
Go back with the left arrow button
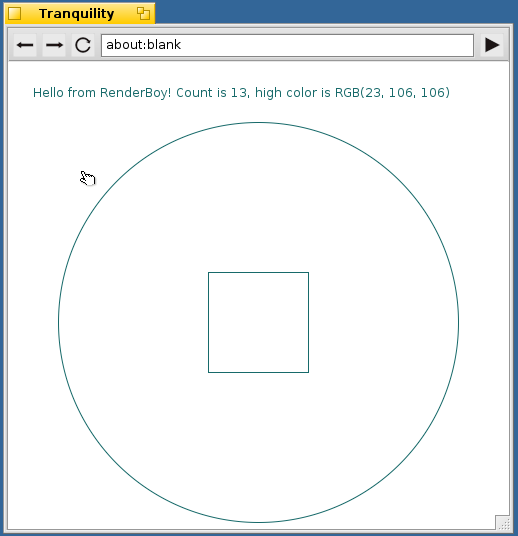[25, 45]
